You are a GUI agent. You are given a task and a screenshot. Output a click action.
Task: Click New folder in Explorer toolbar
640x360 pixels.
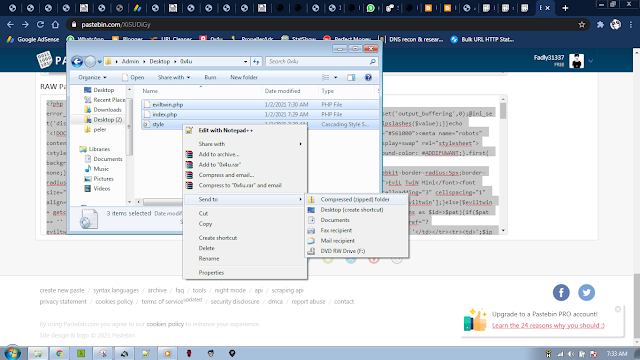[244, 78]
